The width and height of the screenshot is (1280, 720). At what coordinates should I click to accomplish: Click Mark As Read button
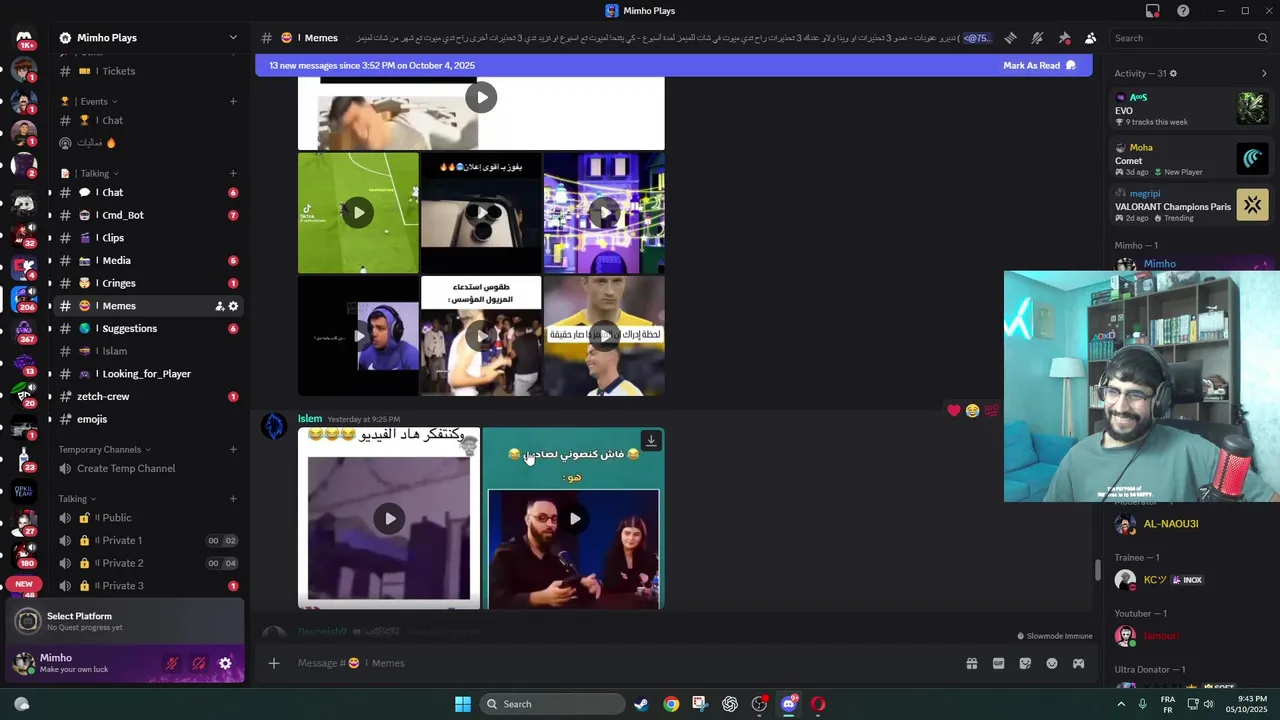pyautogui.click(x=1039, y=65)
